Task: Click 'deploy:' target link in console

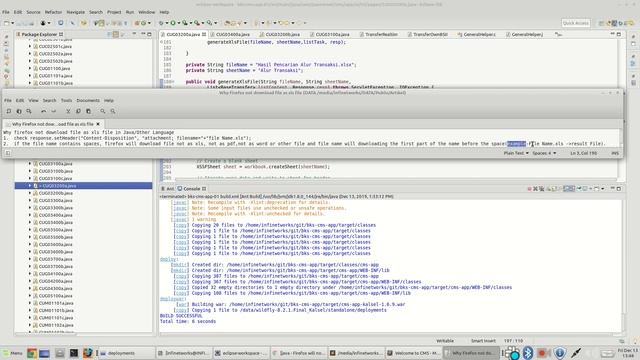Action: (169, 259)
